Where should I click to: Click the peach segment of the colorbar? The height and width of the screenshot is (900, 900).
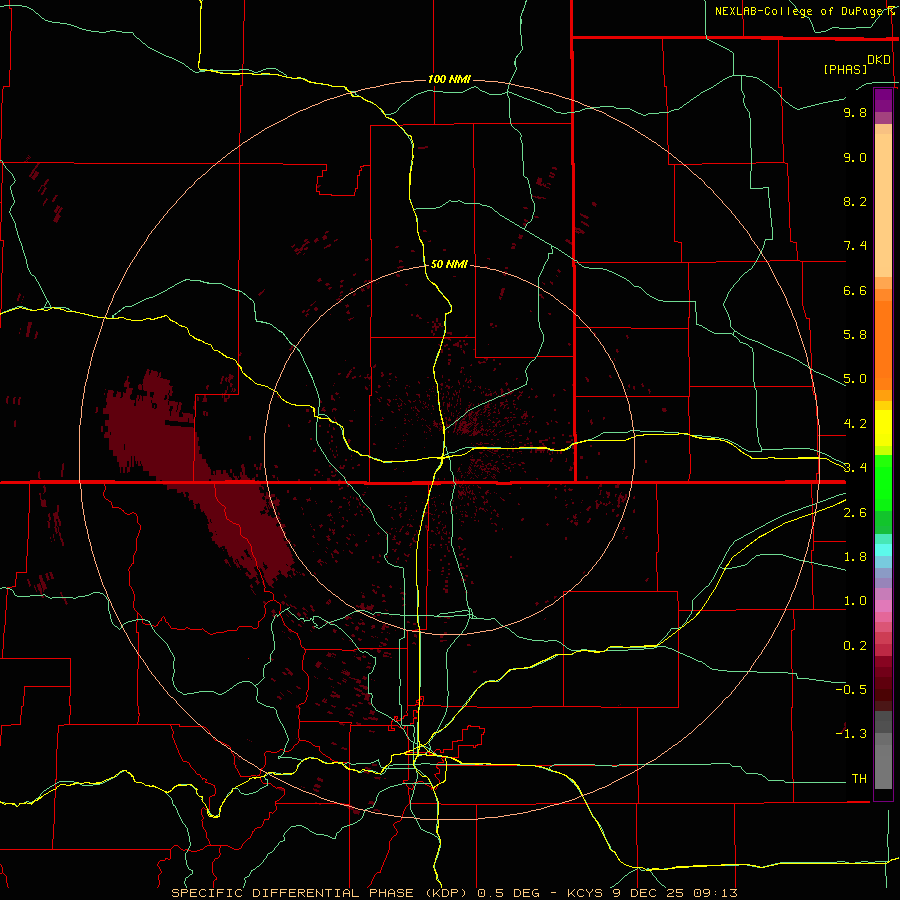click(x=883, y=204)
